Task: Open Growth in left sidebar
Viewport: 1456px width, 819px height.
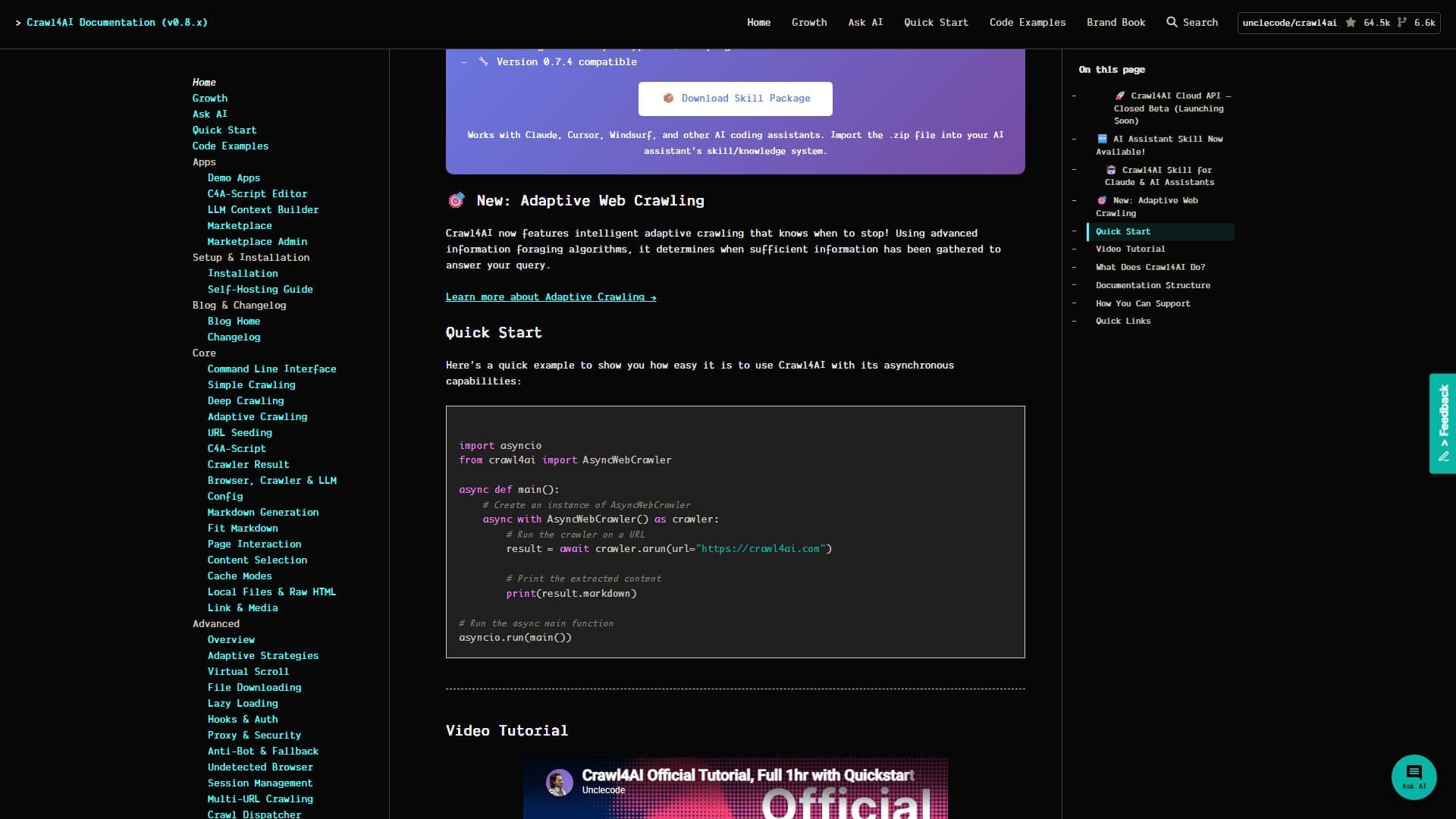Action: click(x=209, y=98)
